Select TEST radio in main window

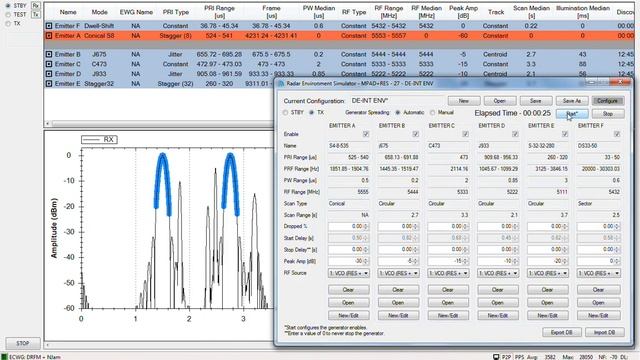click(x=8, y=15)
